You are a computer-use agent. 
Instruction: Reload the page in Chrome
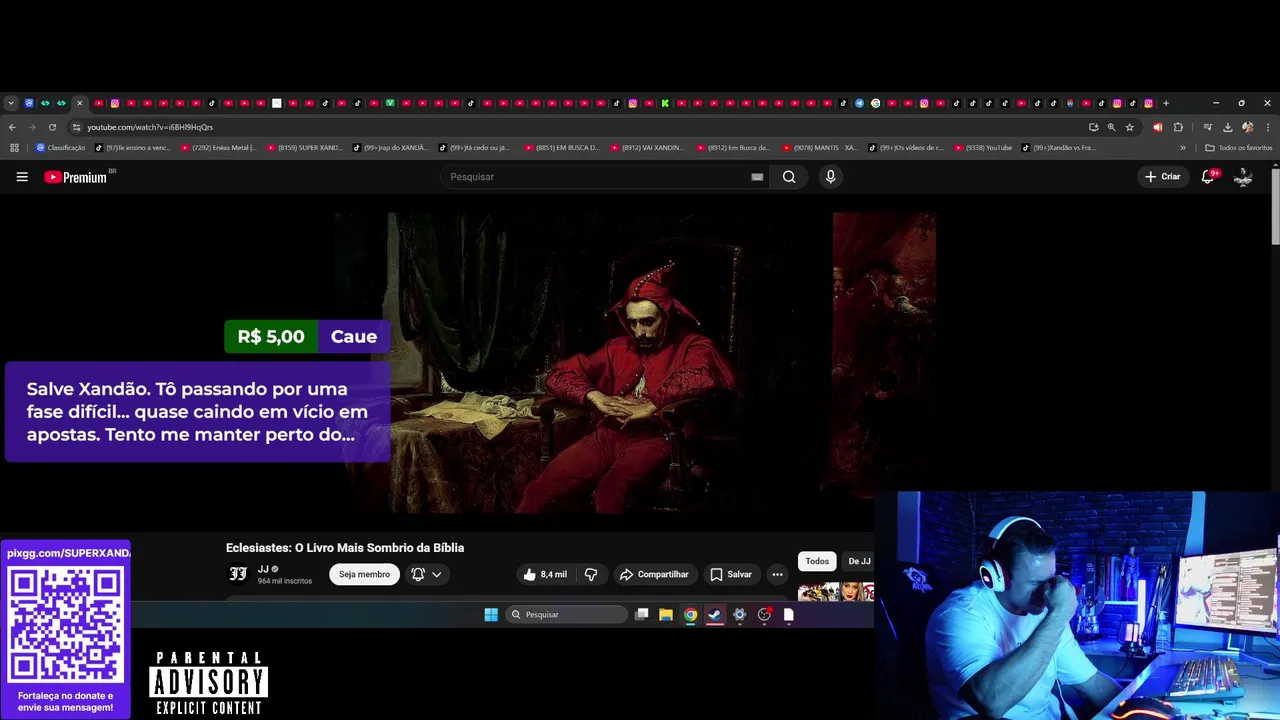coord(52,127)
